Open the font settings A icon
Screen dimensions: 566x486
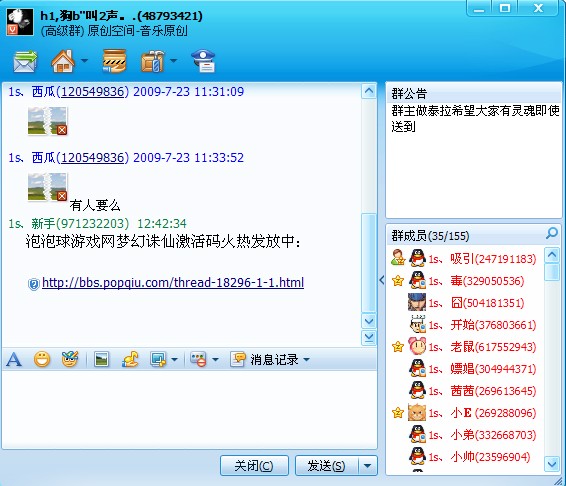(x=14, y=359)
